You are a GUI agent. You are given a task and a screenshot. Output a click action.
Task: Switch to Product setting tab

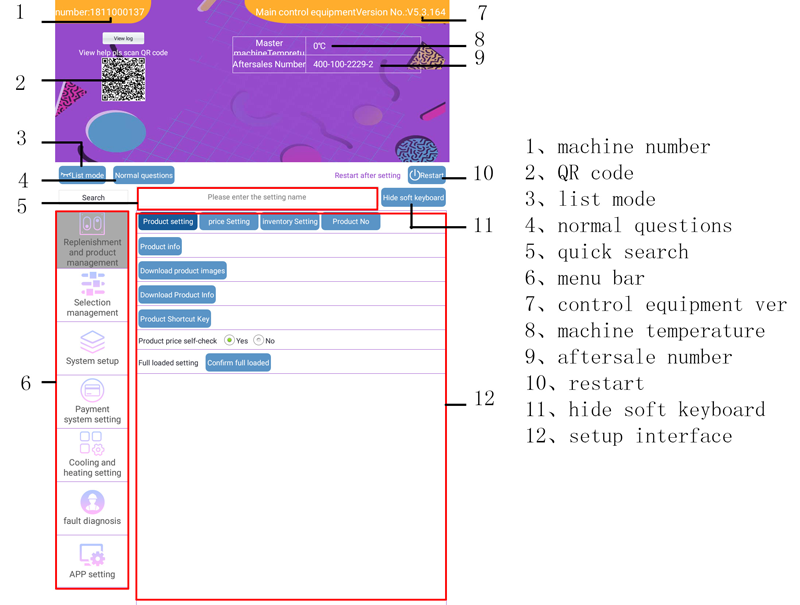pos(168,221)
